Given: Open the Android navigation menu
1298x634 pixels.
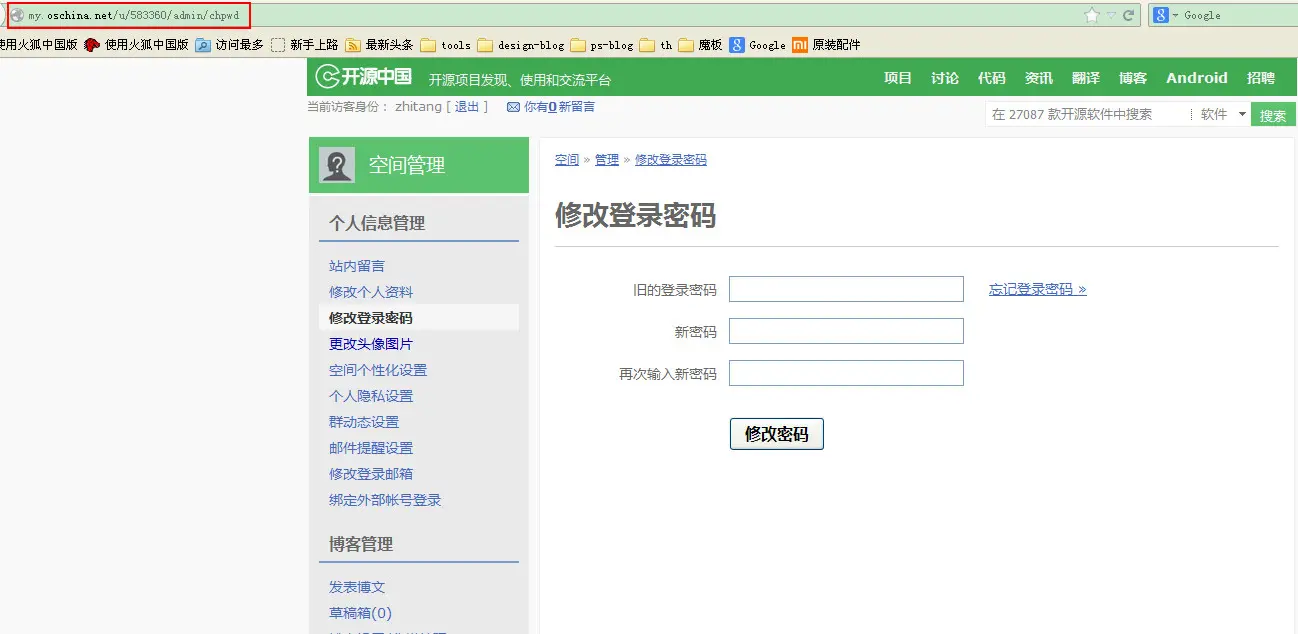Looking at the screenshot, I should (1197, 78).
